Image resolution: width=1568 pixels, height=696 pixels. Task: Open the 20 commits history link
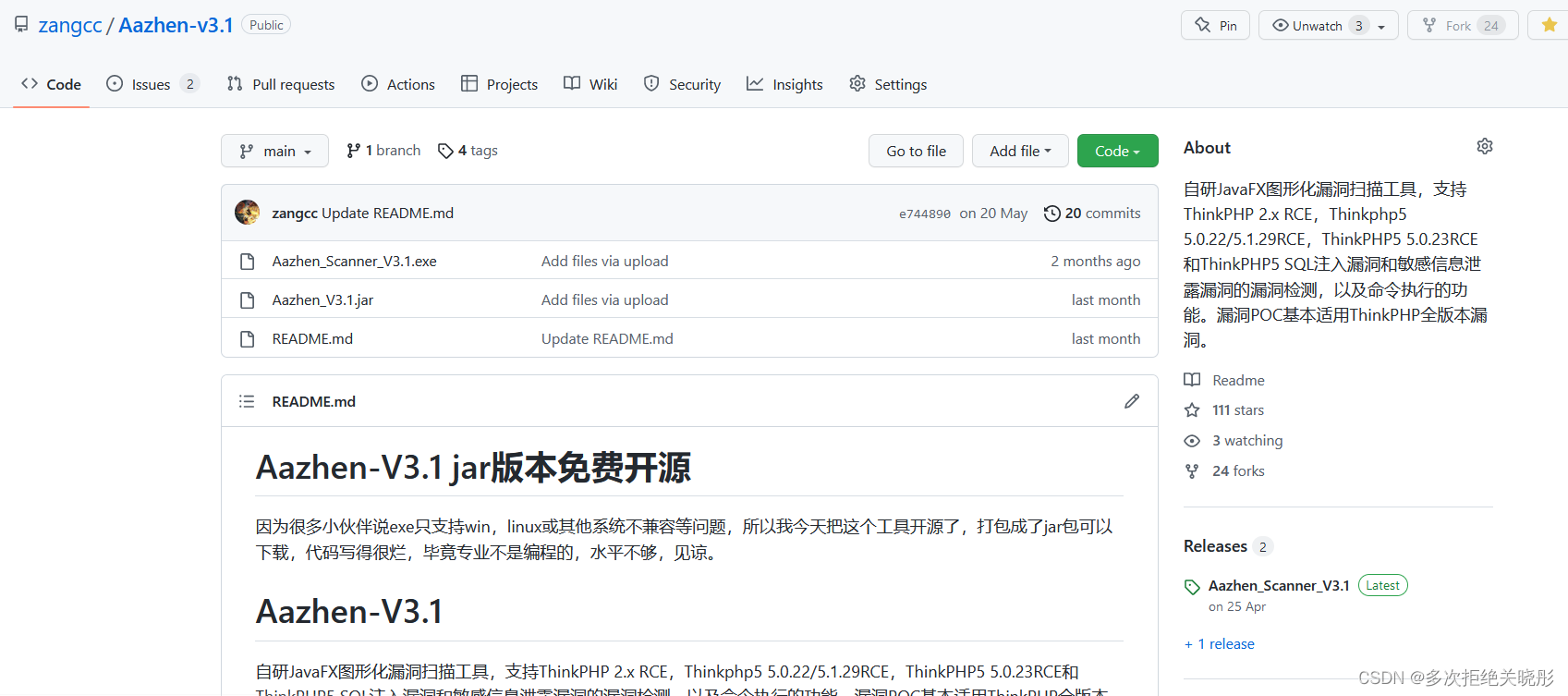coord(1092,214)
